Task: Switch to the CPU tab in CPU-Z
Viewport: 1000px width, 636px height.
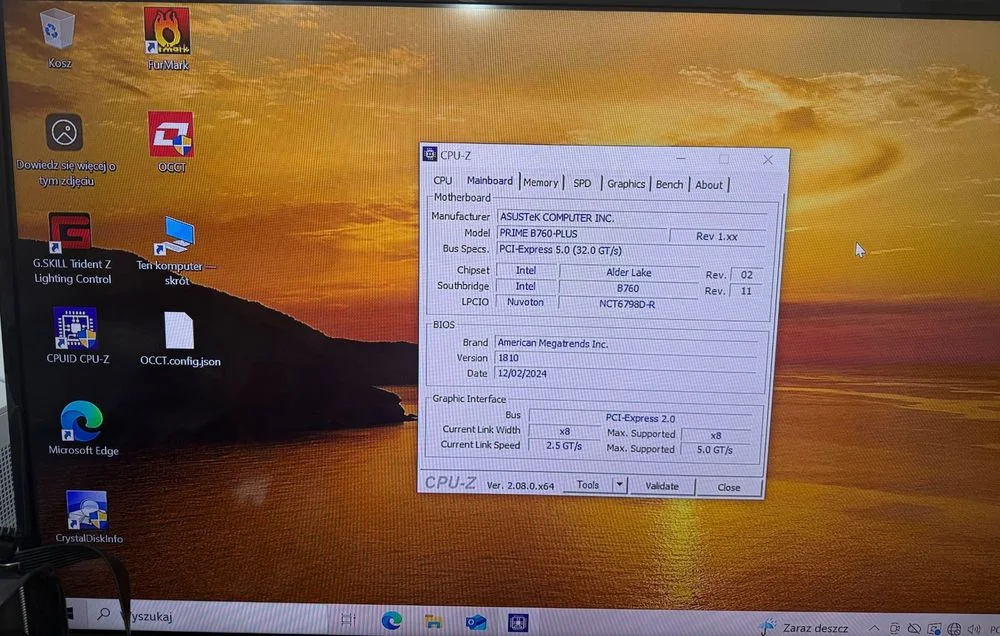Action: (x=442, y=181)
